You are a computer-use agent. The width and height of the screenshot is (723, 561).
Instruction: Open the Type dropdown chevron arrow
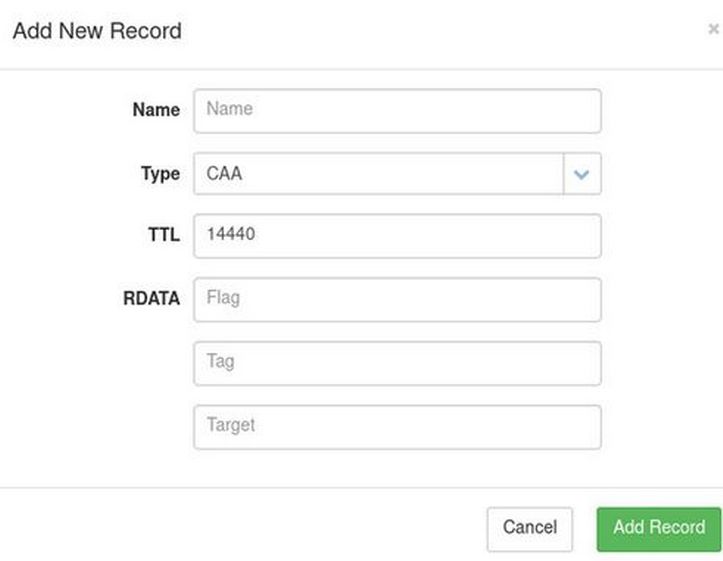click(x=582, y=174)
